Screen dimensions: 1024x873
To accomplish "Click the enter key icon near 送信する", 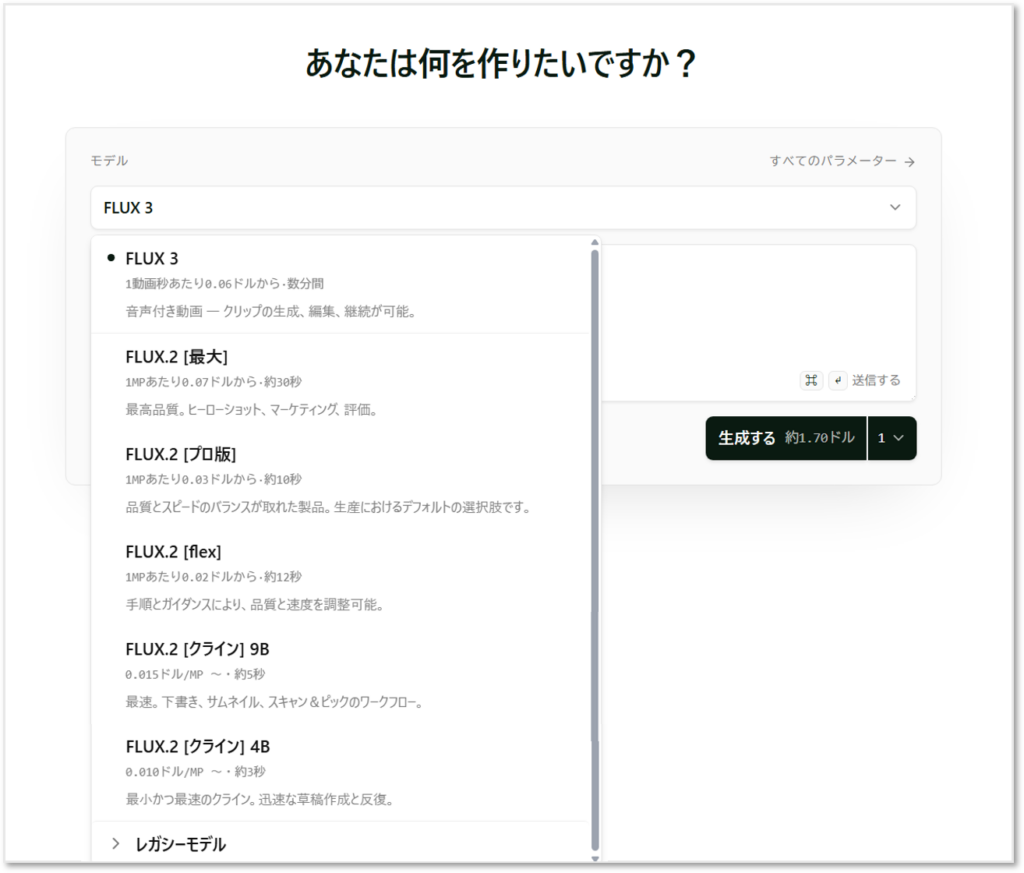I will click(x=838, y=380).
